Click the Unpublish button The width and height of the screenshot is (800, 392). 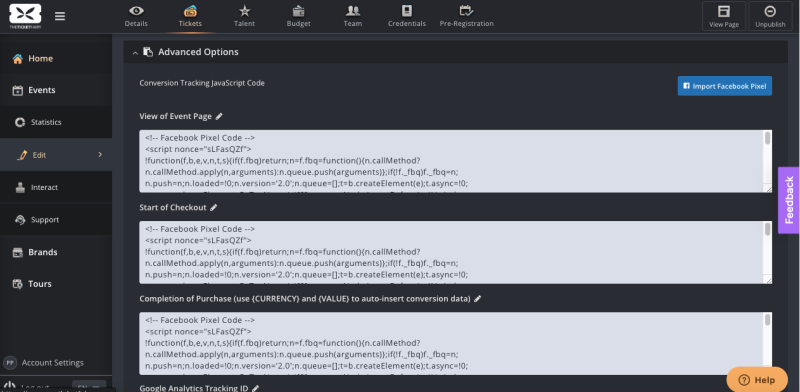pos(770,16)
